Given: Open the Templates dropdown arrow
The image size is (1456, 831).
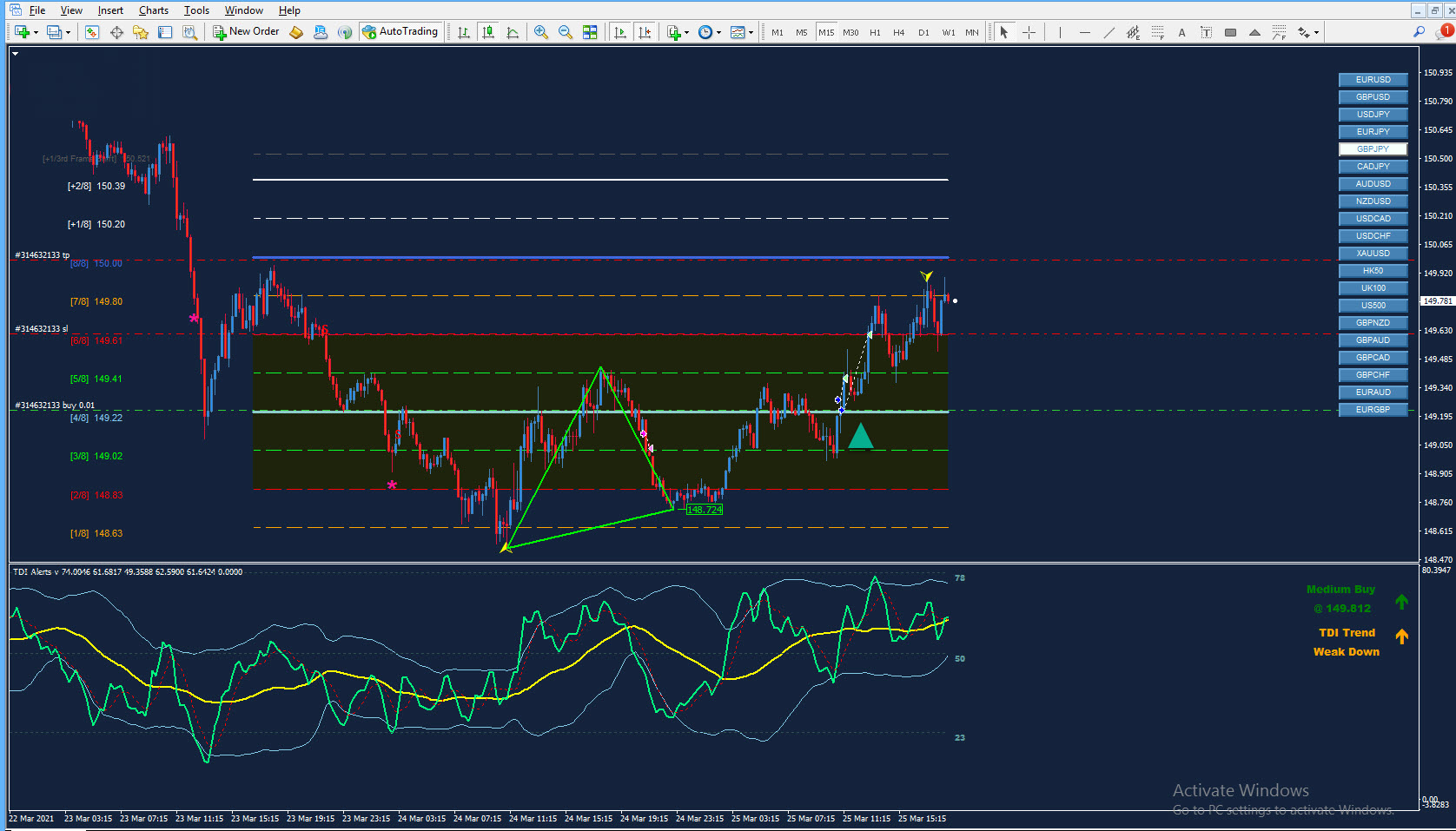Looking at the screenshot, I should [x=751, y=33].
